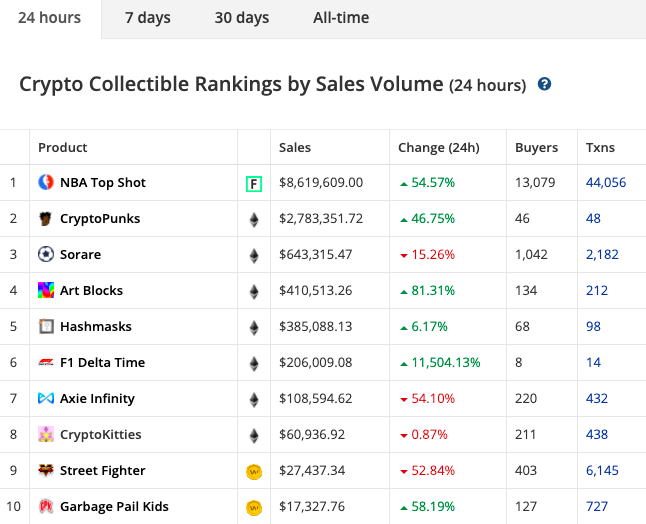Click the Sorare soccer ball icon
646x524 pixels.
pos(46,254)
